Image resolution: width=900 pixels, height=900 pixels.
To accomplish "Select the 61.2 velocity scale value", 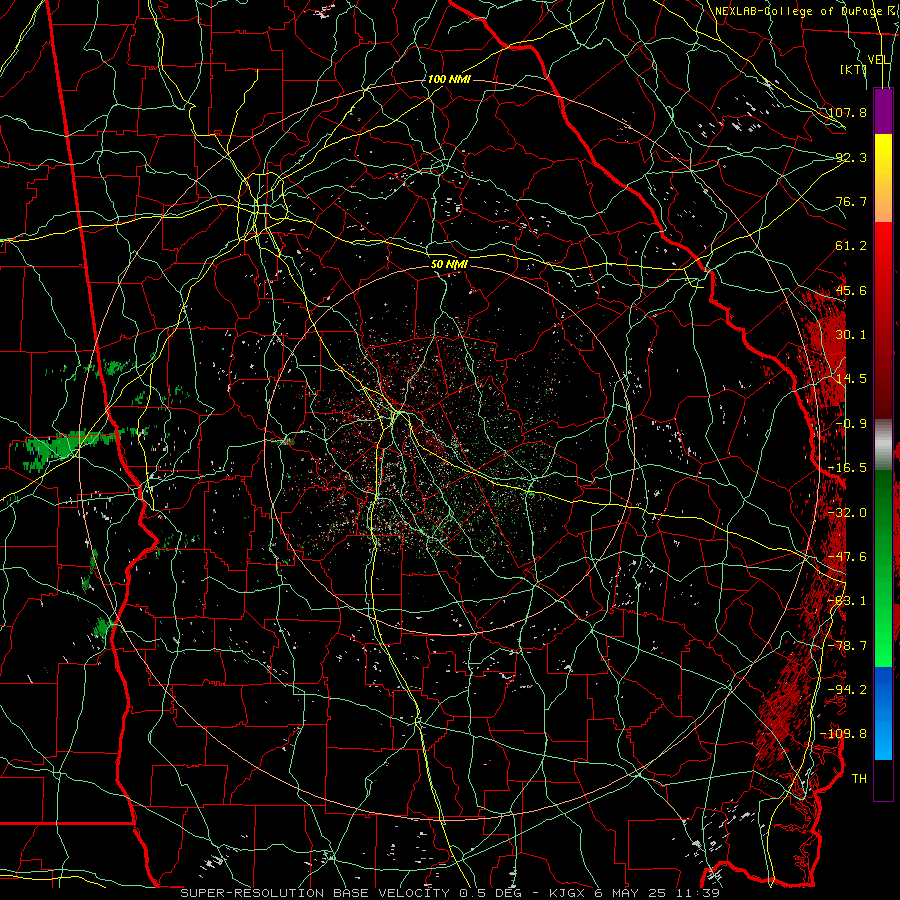I will (852, 246).
